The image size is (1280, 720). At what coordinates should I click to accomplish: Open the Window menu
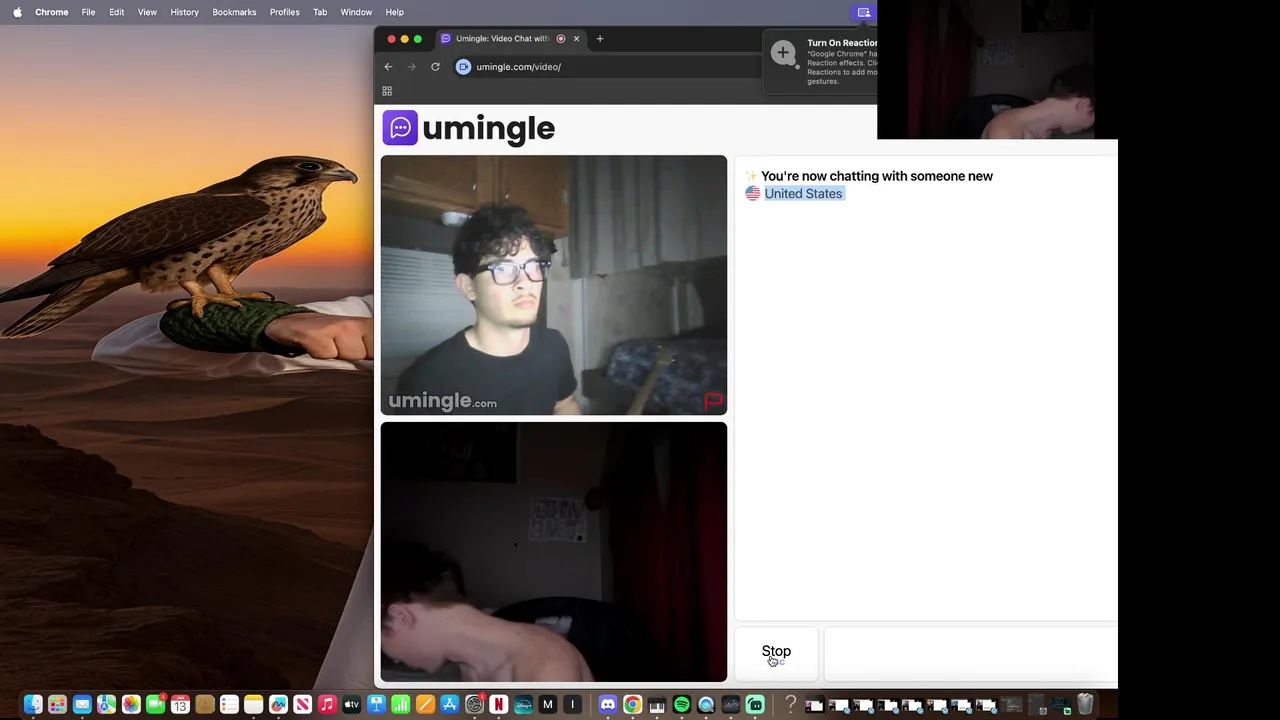[x=356, y=12]
